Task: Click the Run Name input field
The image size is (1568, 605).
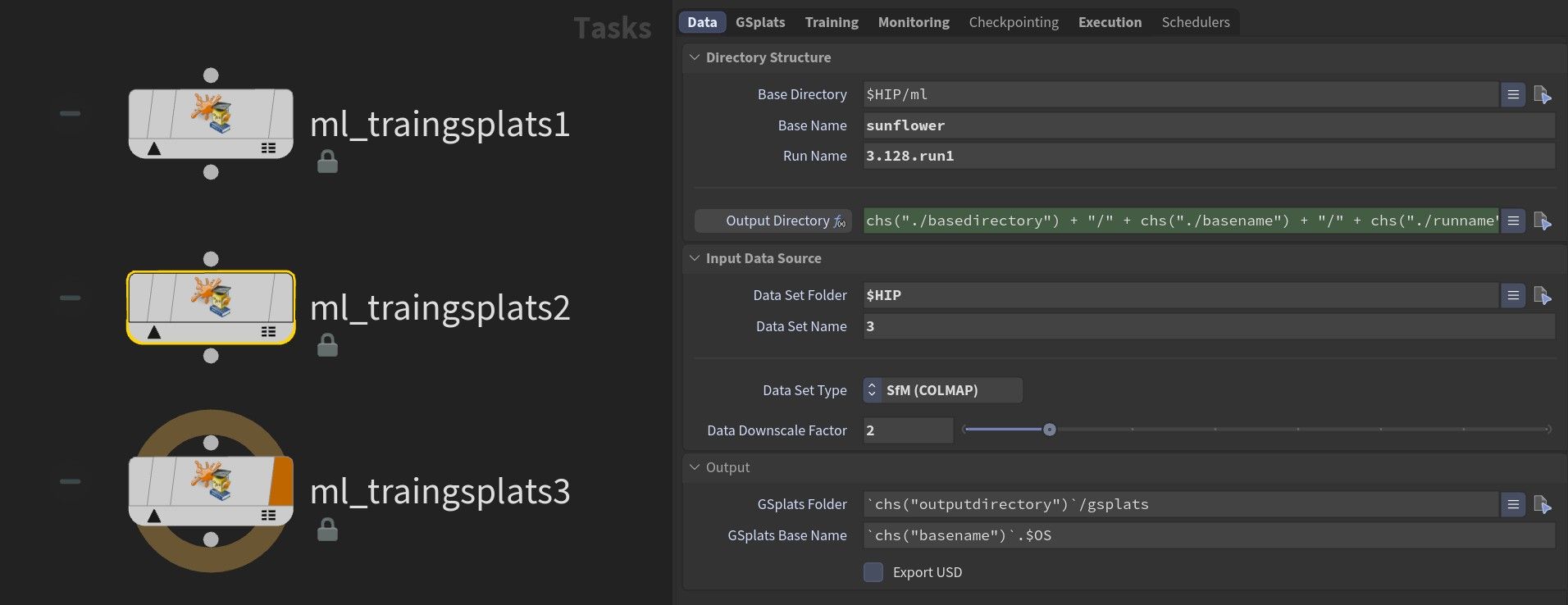Action: point(1209,156)
